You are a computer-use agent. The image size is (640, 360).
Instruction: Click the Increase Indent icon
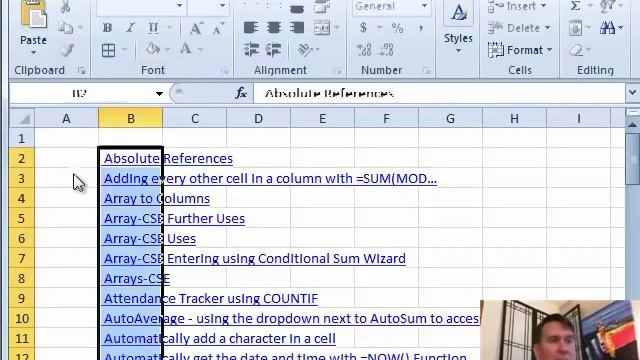[x=273, y=49]
